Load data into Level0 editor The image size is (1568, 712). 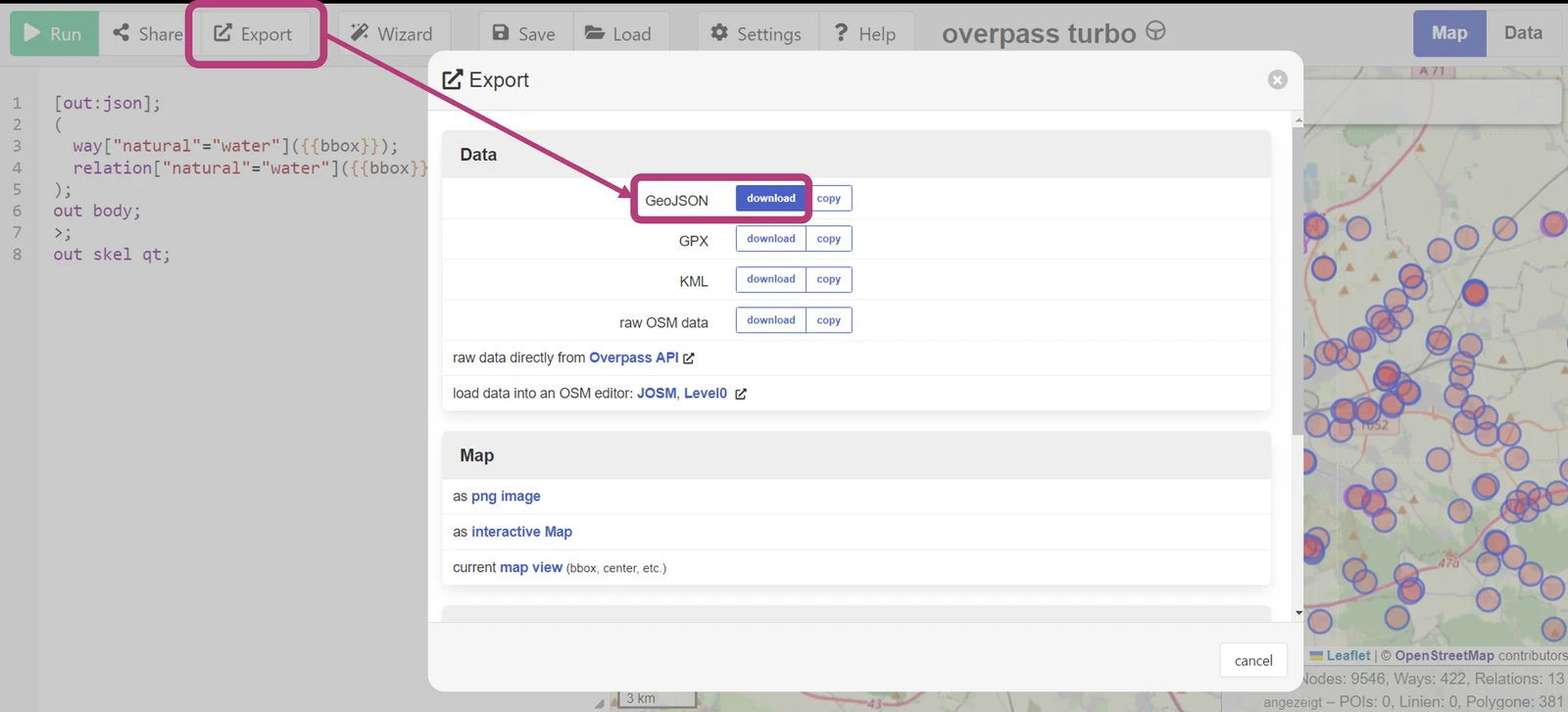coord(706,393)
